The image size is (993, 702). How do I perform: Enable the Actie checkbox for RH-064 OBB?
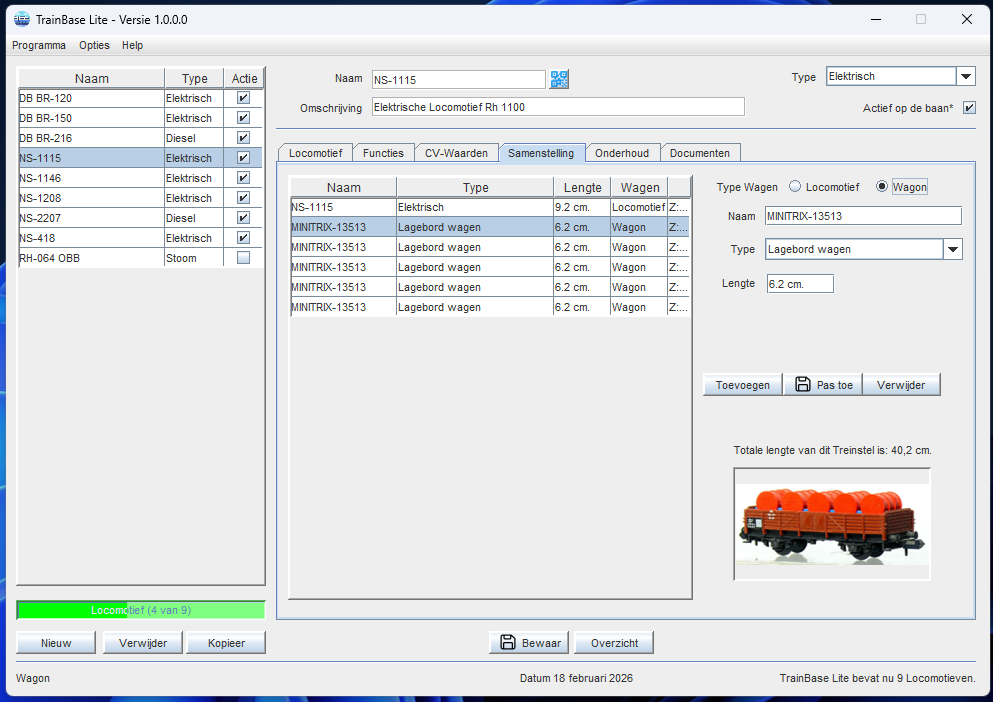tap(243, 258)
